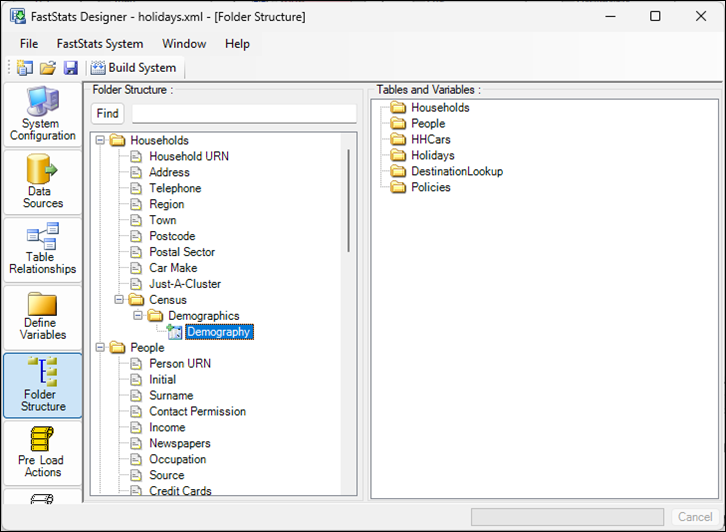This screenshot has height=532, width=726.
Task: Select HHCars label in right pane
Action: coord(431,139)
